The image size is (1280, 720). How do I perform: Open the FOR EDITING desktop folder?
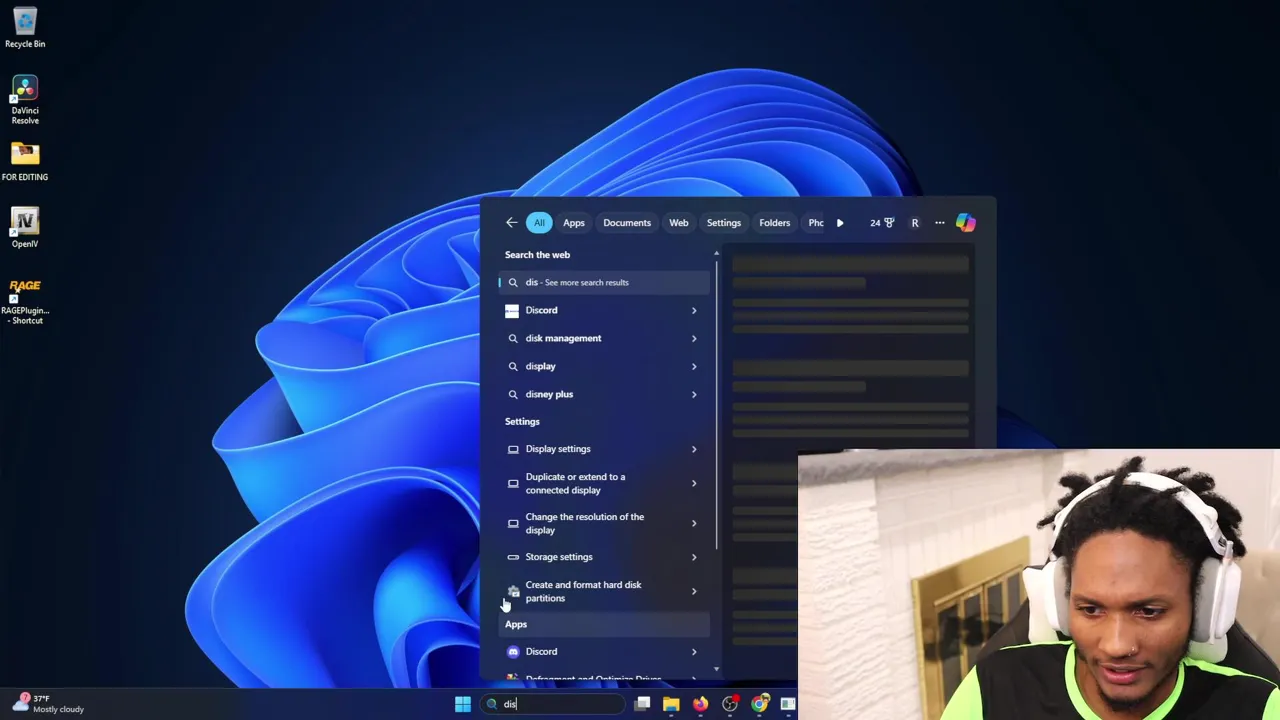point(25,161)
